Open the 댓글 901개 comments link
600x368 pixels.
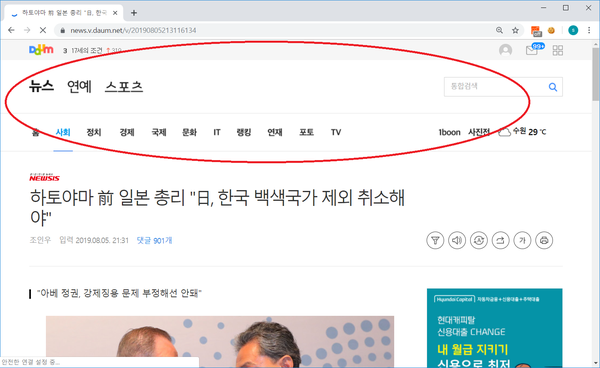pos(154,241)
